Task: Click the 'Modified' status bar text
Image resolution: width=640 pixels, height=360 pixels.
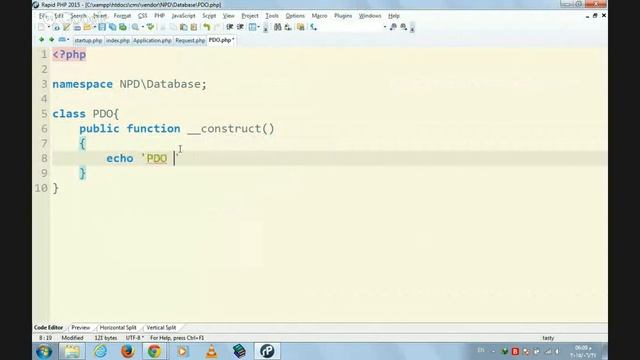Action: click(72, 338)
